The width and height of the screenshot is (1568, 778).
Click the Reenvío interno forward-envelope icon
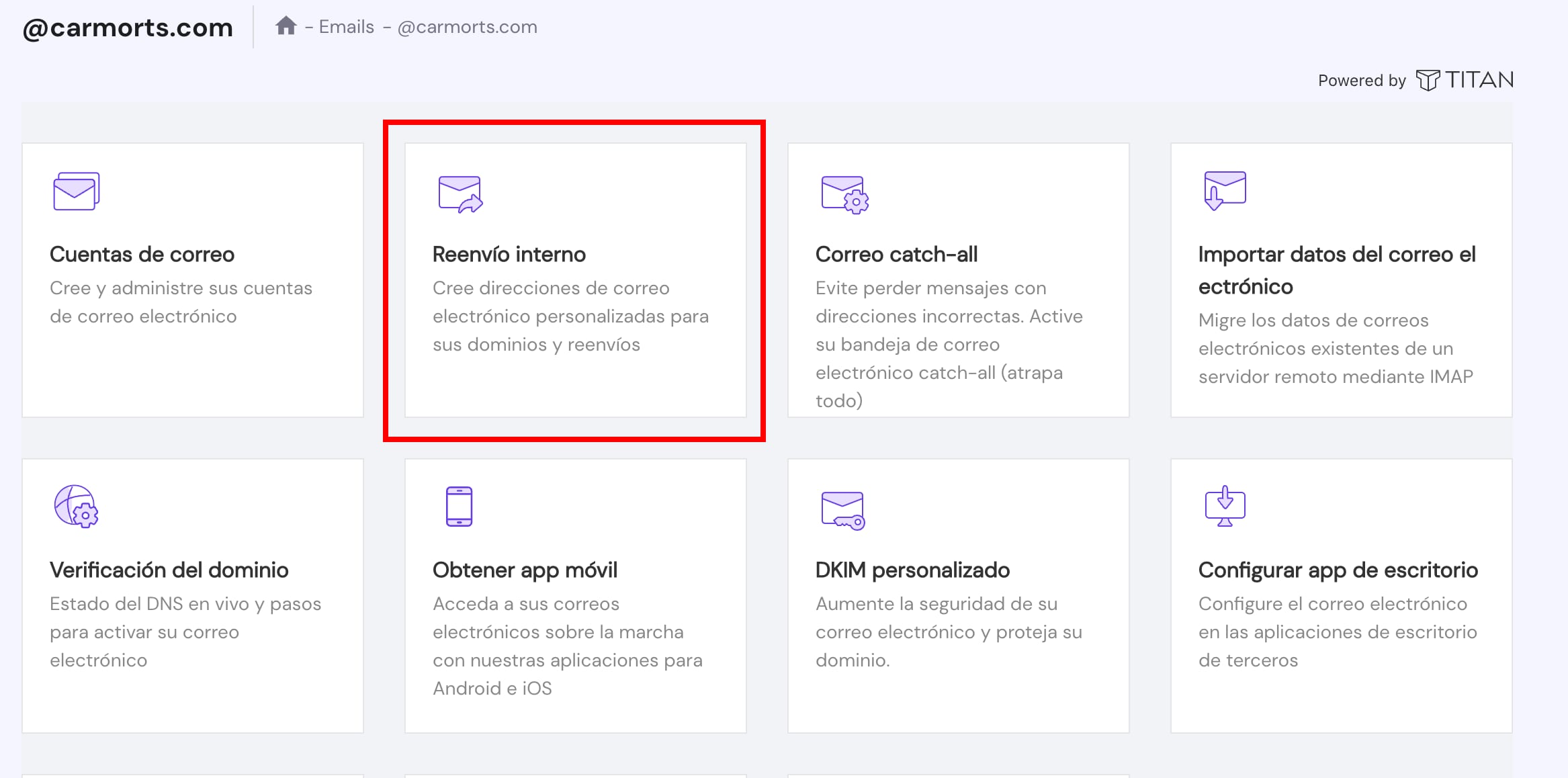(x=460, y=194)
